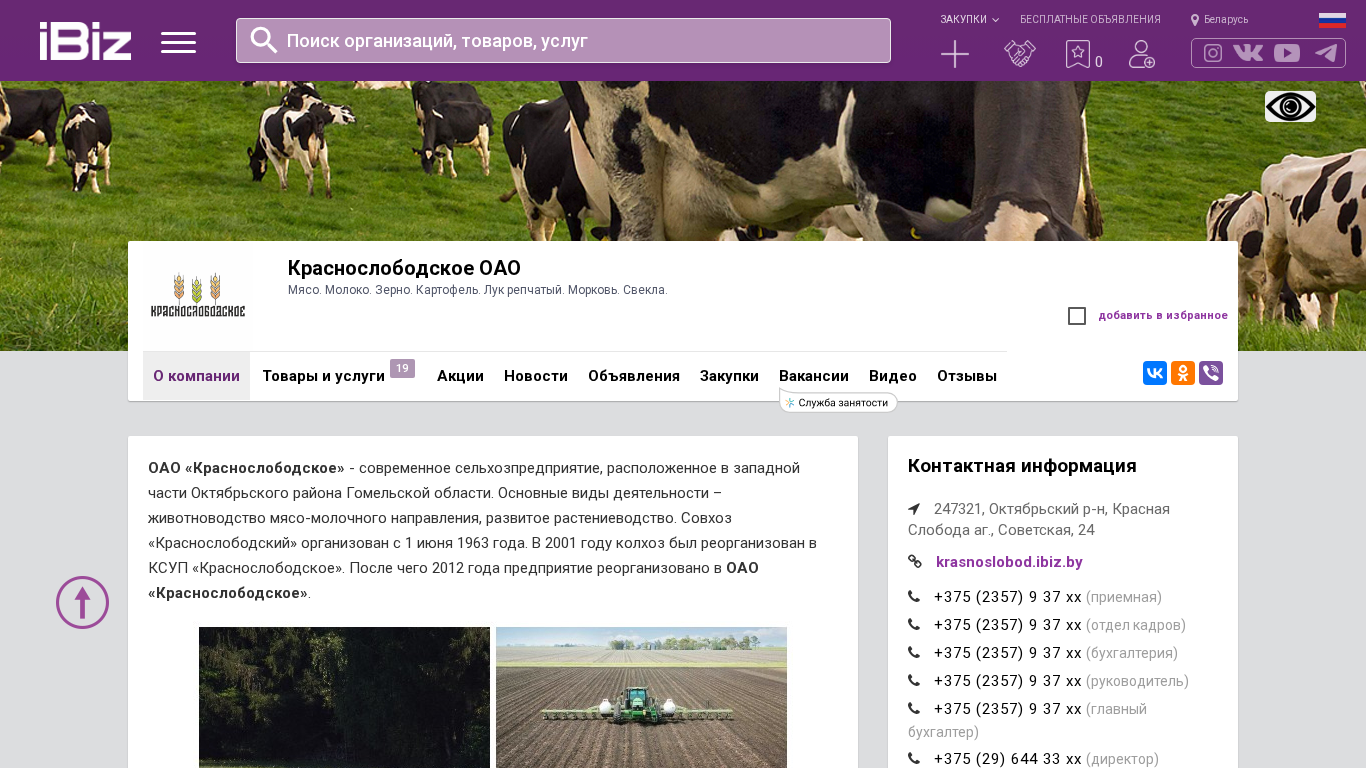Image resolution: width=1366 pixels, height=768 pixels.
Task: Click the 'Служба занятости' badge
Action: [838, 402]
